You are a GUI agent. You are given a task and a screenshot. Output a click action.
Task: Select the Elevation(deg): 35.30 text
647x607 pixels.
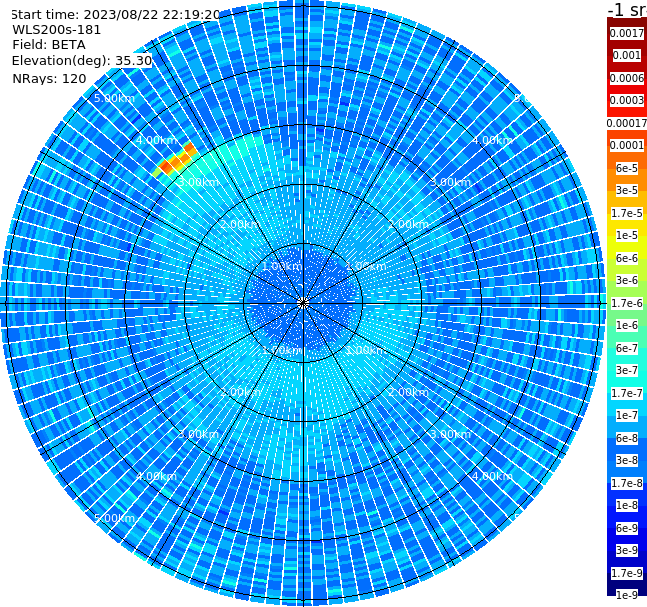pos(82,61)
